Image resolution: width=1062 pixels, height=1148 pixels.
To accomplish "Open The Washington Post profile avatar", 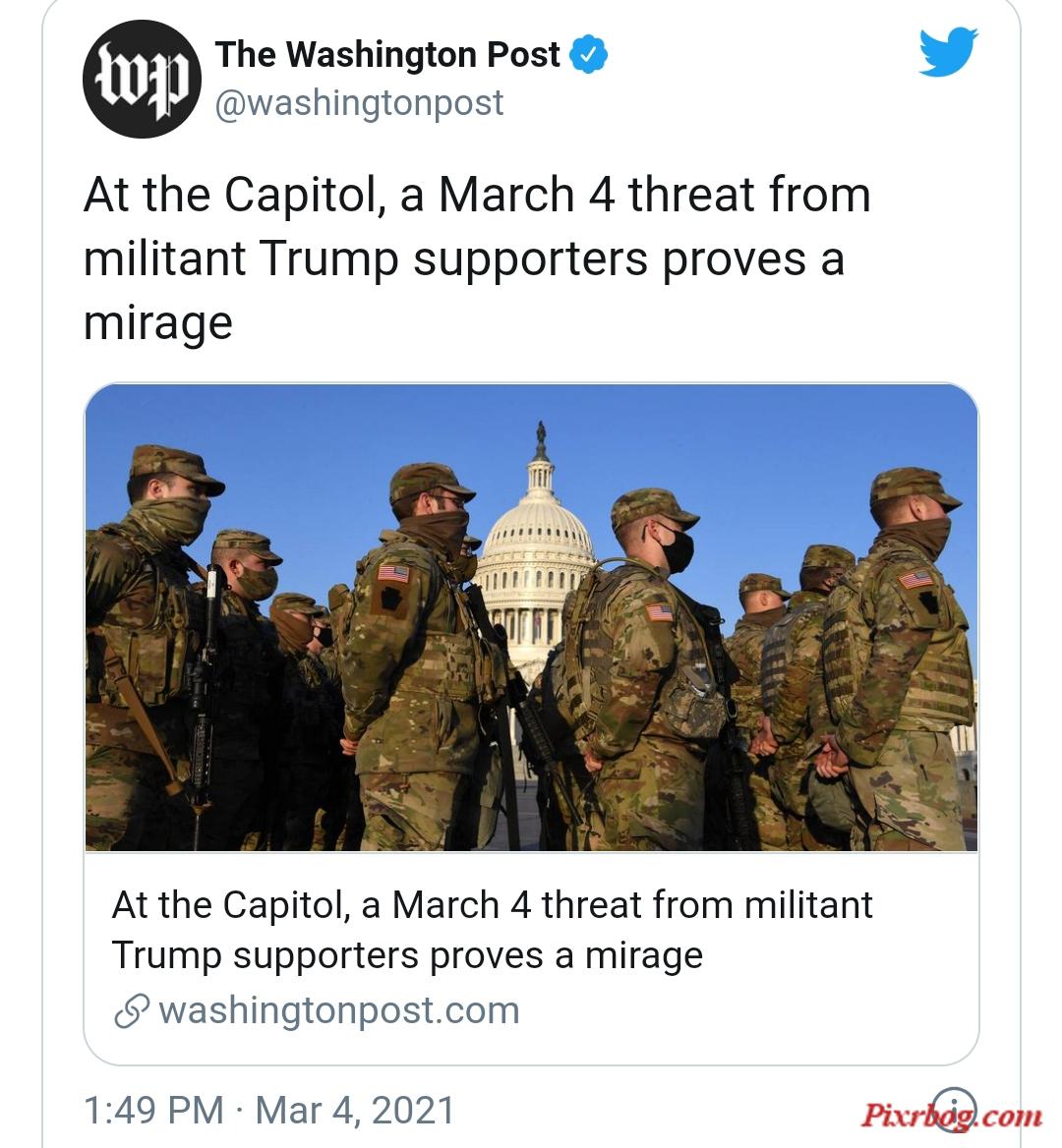I will (x=142, y=79).
